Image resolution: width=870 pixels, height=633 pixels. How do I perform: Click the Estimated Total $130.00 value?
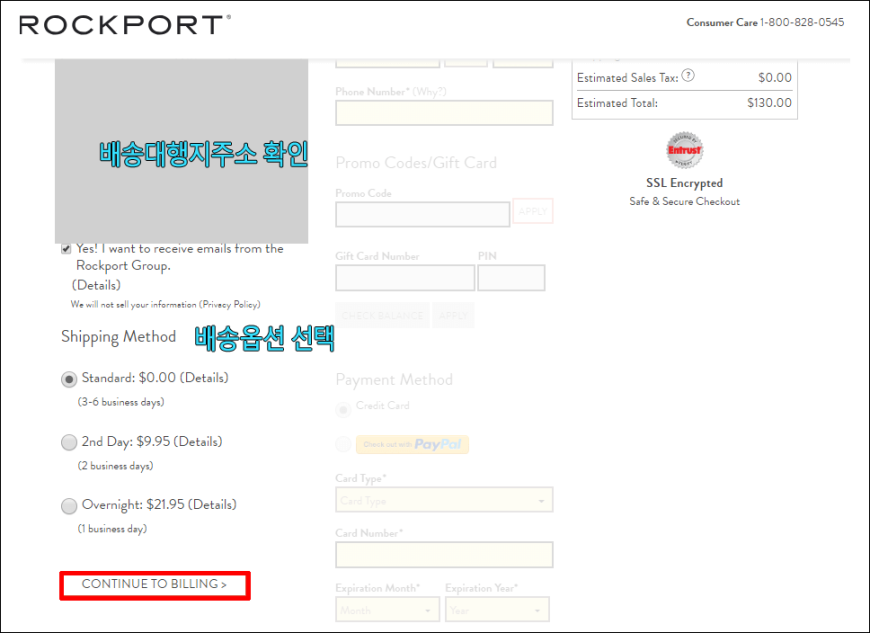[769, 103]
